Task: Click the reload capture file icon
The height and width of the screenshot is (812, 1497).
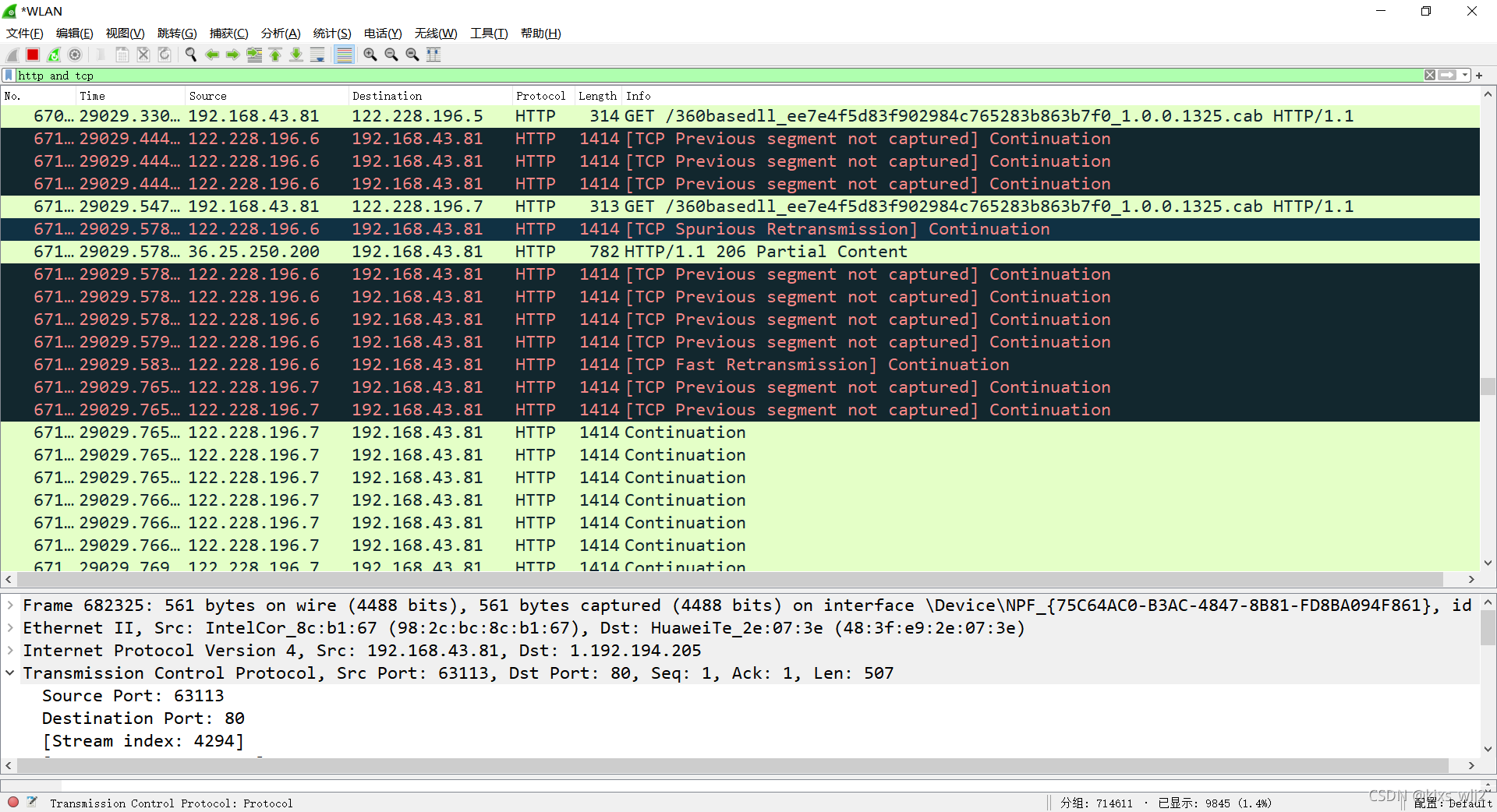Action: (165, 55)
